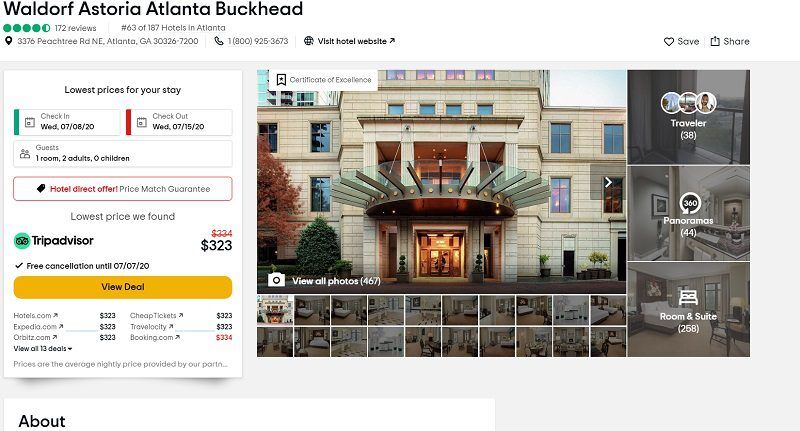This screenshot has width=800, height=431.
Task: Open the 172 reviews link
Action: pos(76,28)
